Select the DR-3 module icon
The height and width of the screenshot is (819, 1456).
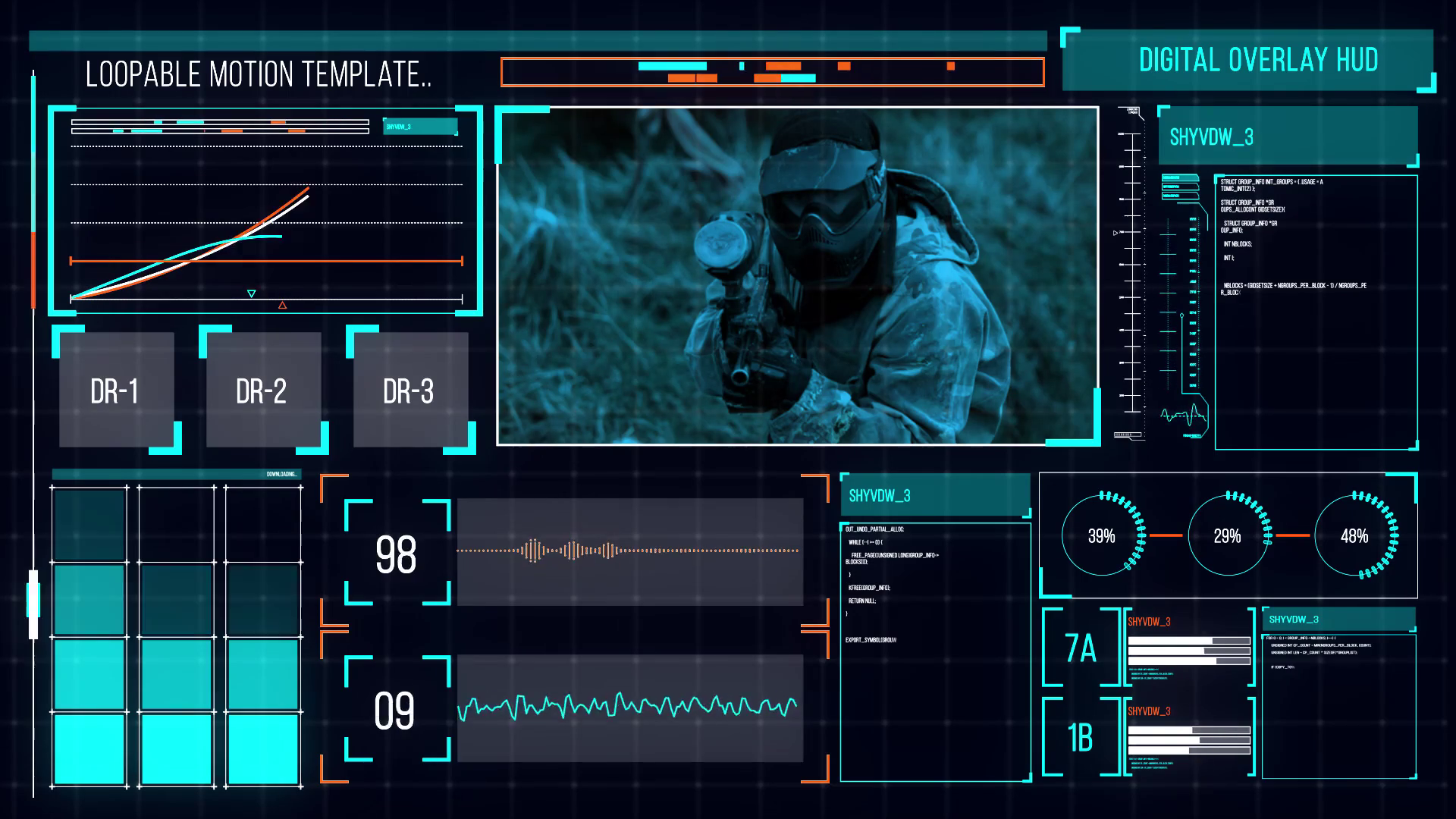pos(410,389)
